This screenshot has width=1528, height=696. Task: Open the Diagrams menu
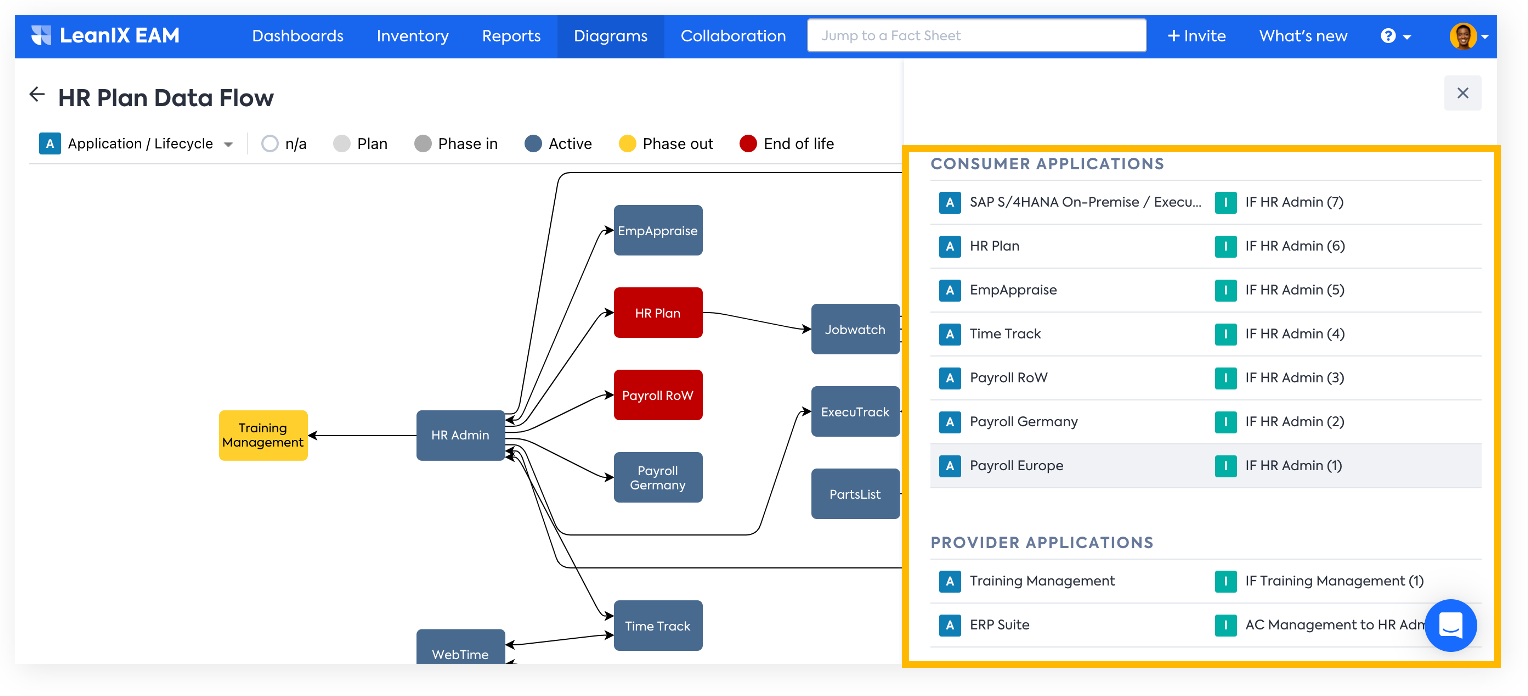point(611,36)
